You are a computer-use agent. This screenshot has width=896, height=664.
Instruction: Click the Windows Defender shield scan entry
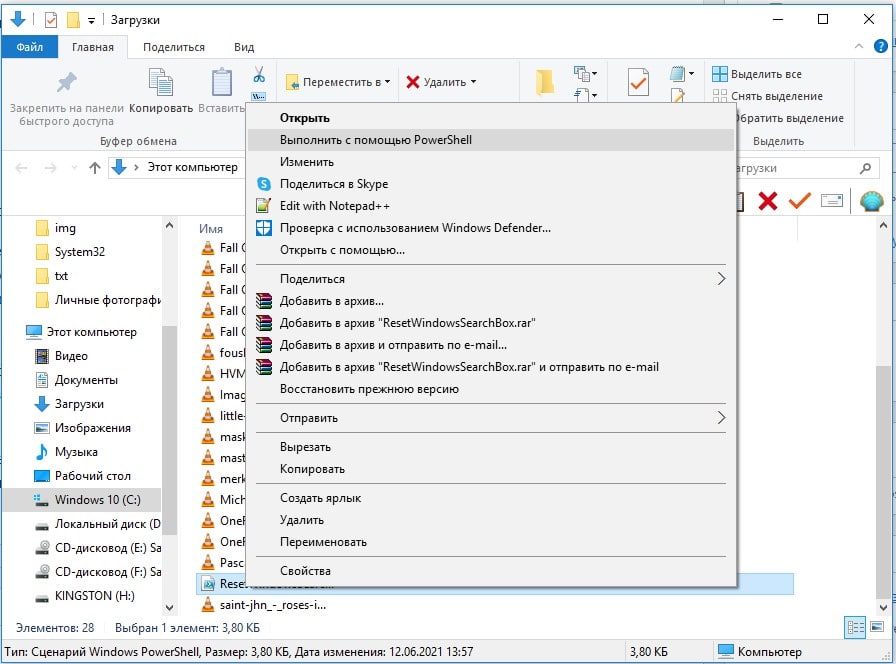pyautogui.click(x=414, y=228)
